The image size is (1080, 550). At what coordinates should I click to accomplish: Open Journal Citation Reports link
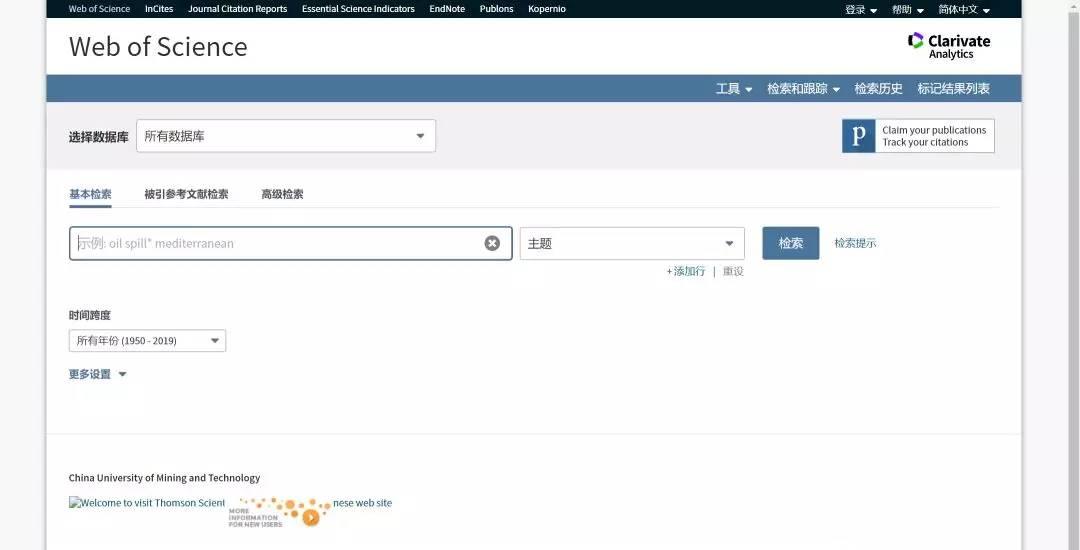[x=238, y=9]
